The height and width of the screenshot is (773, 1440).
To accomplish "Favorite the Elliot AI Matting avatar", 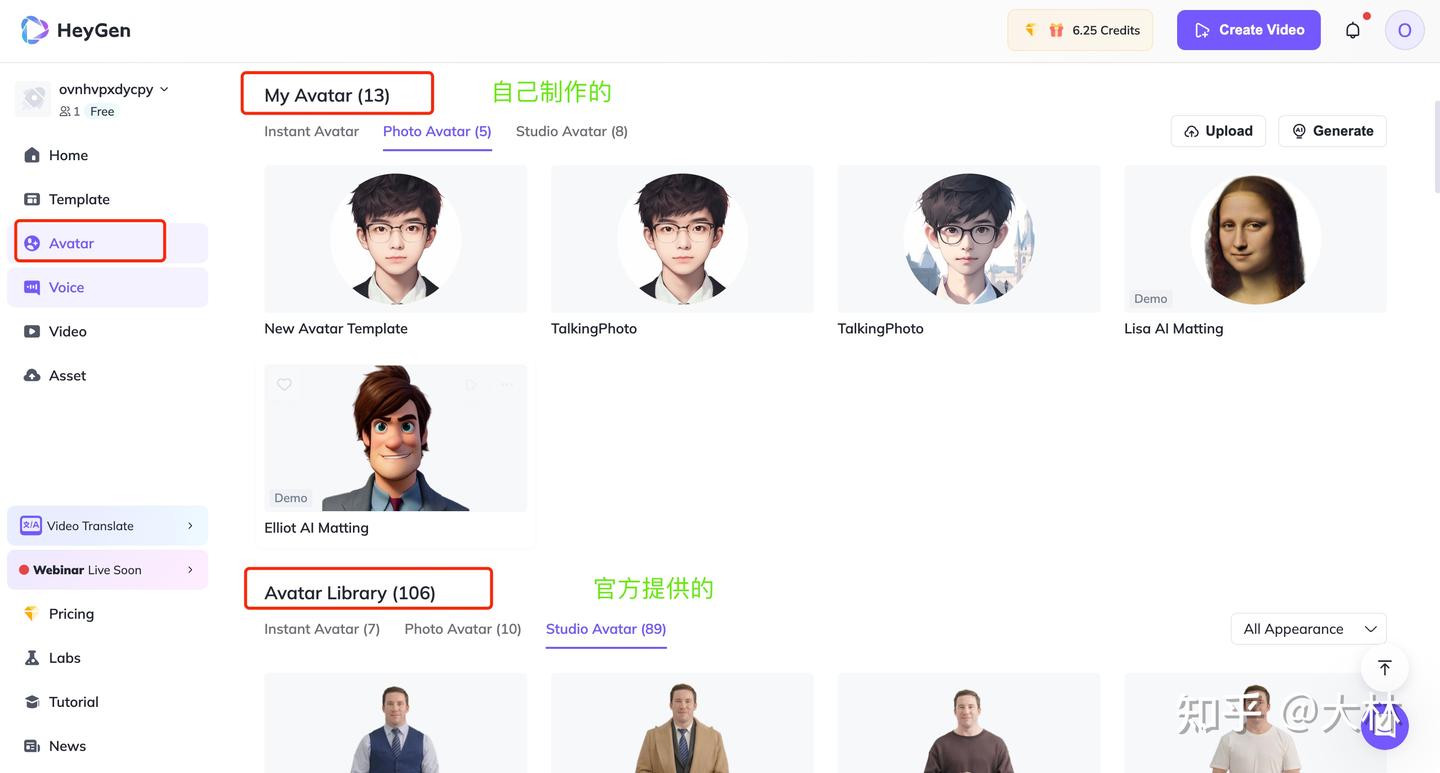I will coord(284,383).
